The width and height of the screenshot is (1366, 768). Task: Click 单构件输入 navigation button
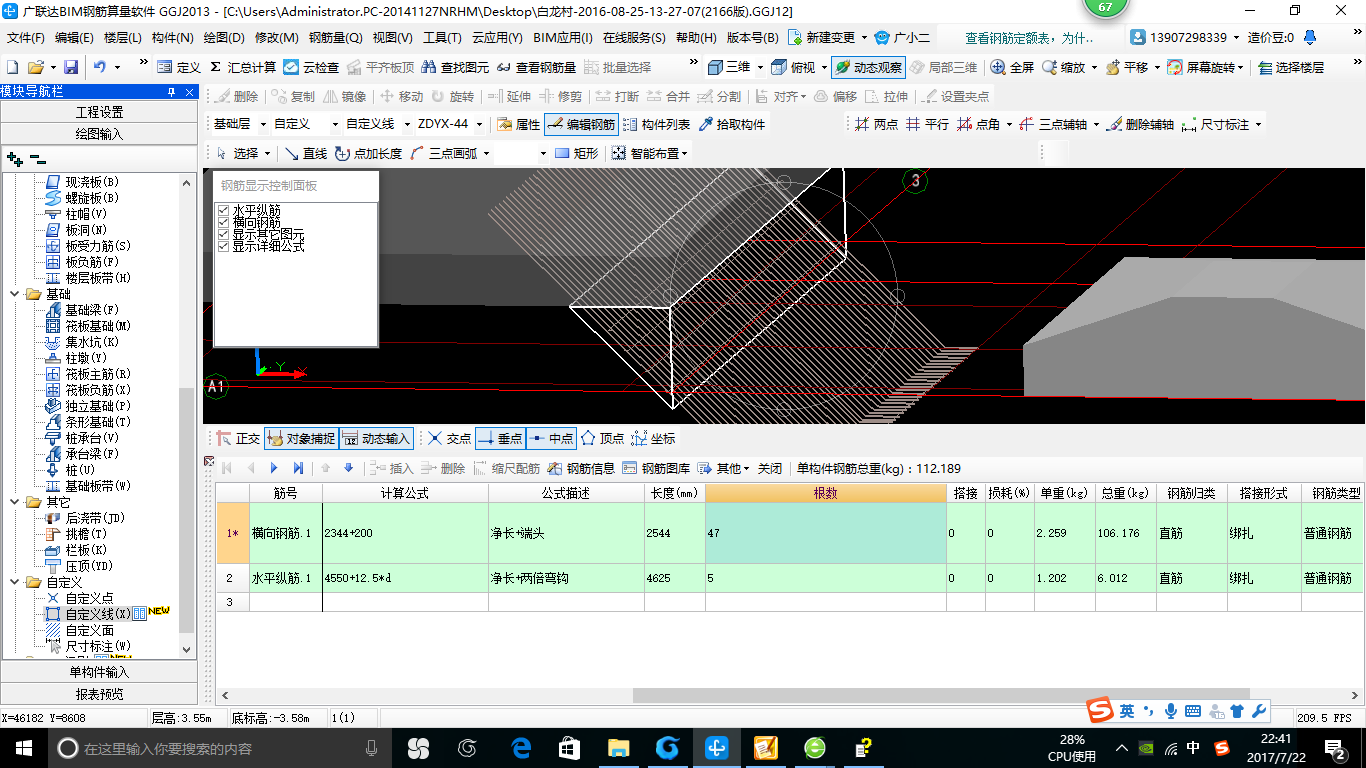click(x=100, y=672)
